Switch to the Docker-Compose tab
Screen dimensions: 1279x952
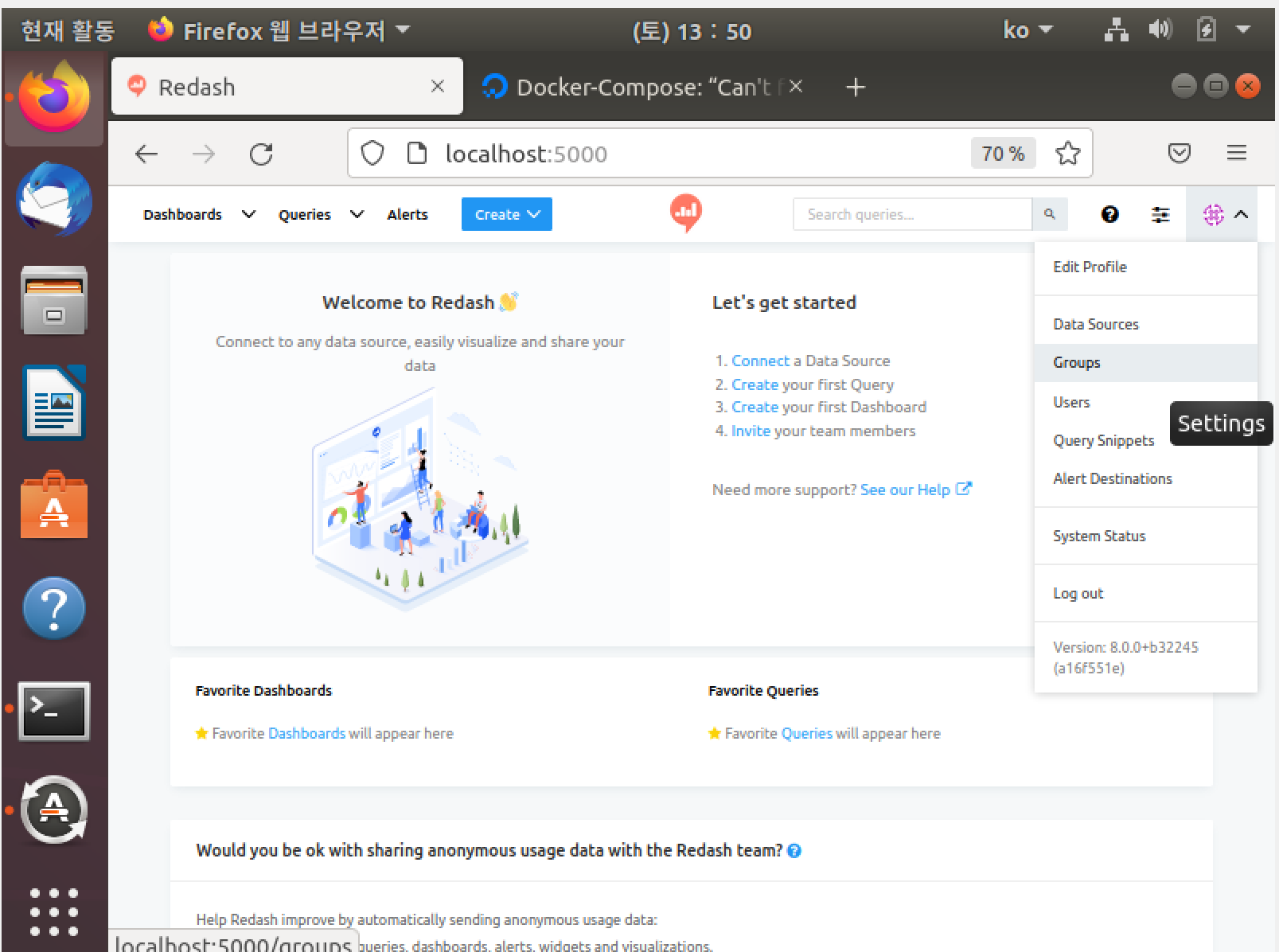point(643,87)
